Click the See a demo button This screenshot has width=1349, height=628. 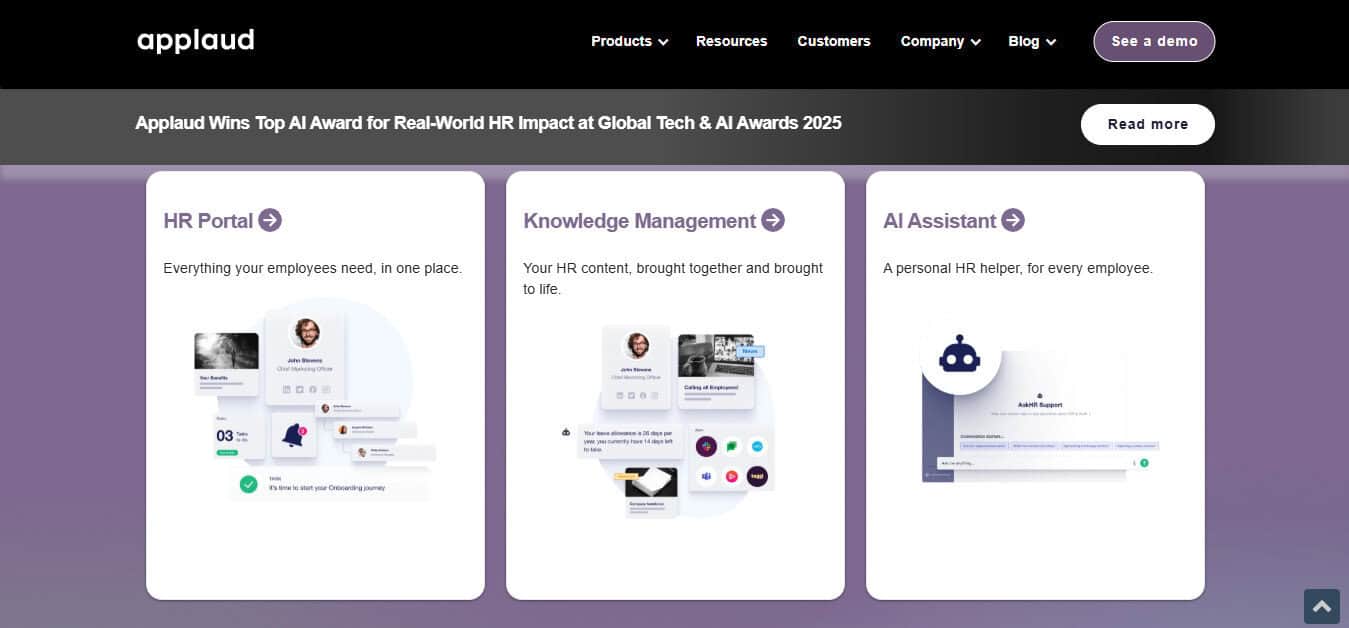click(1154, 41)
